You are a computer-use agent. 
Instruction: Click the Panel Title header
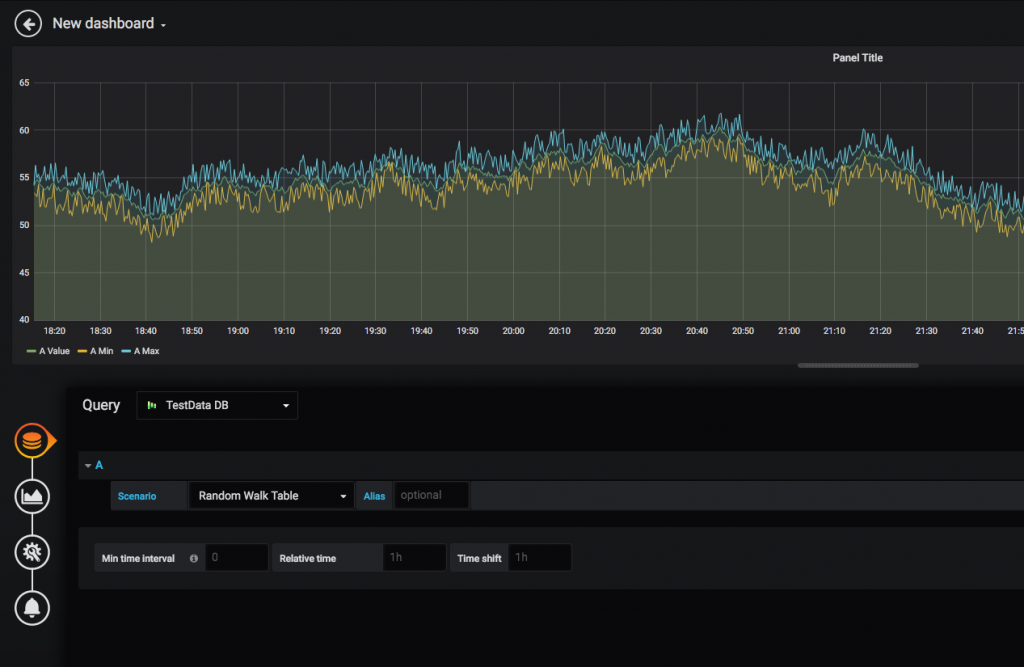(x=857, y=57)
